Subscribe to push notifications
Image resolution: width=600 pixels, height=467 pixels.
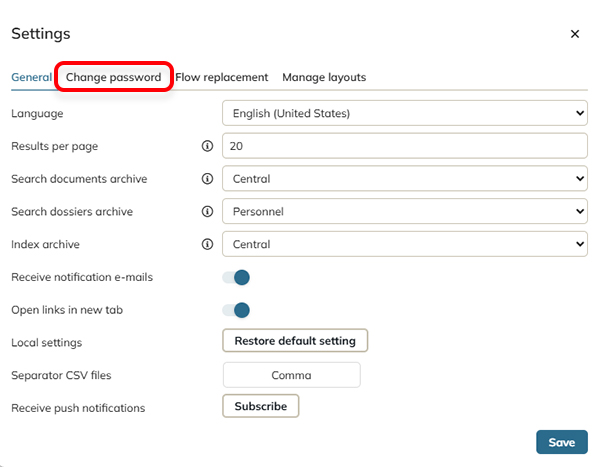pyautogui.click(x=261, y=406)
